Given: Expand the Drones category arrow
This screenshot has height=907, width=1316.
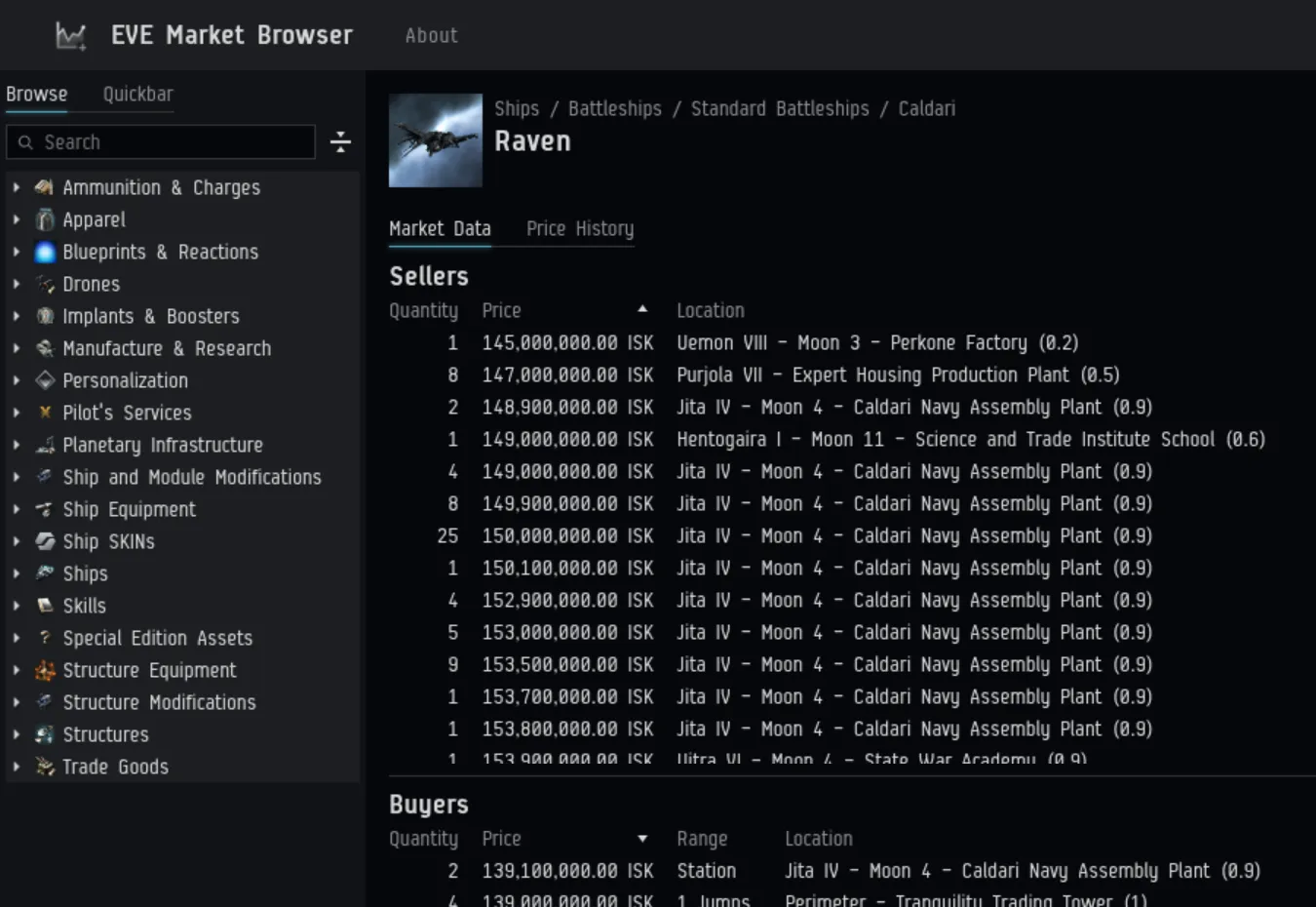Looking at the screenshot, I should (x=16, y=284).
